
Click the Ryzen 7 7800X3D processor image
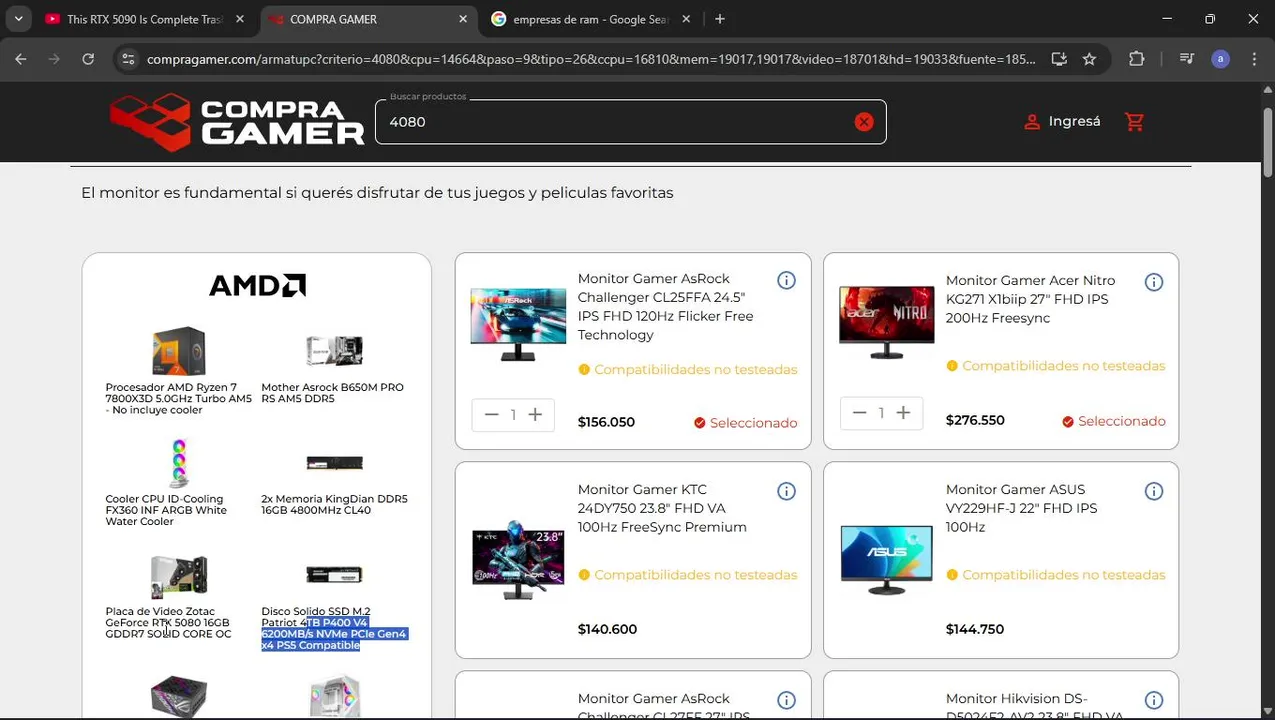179,351
